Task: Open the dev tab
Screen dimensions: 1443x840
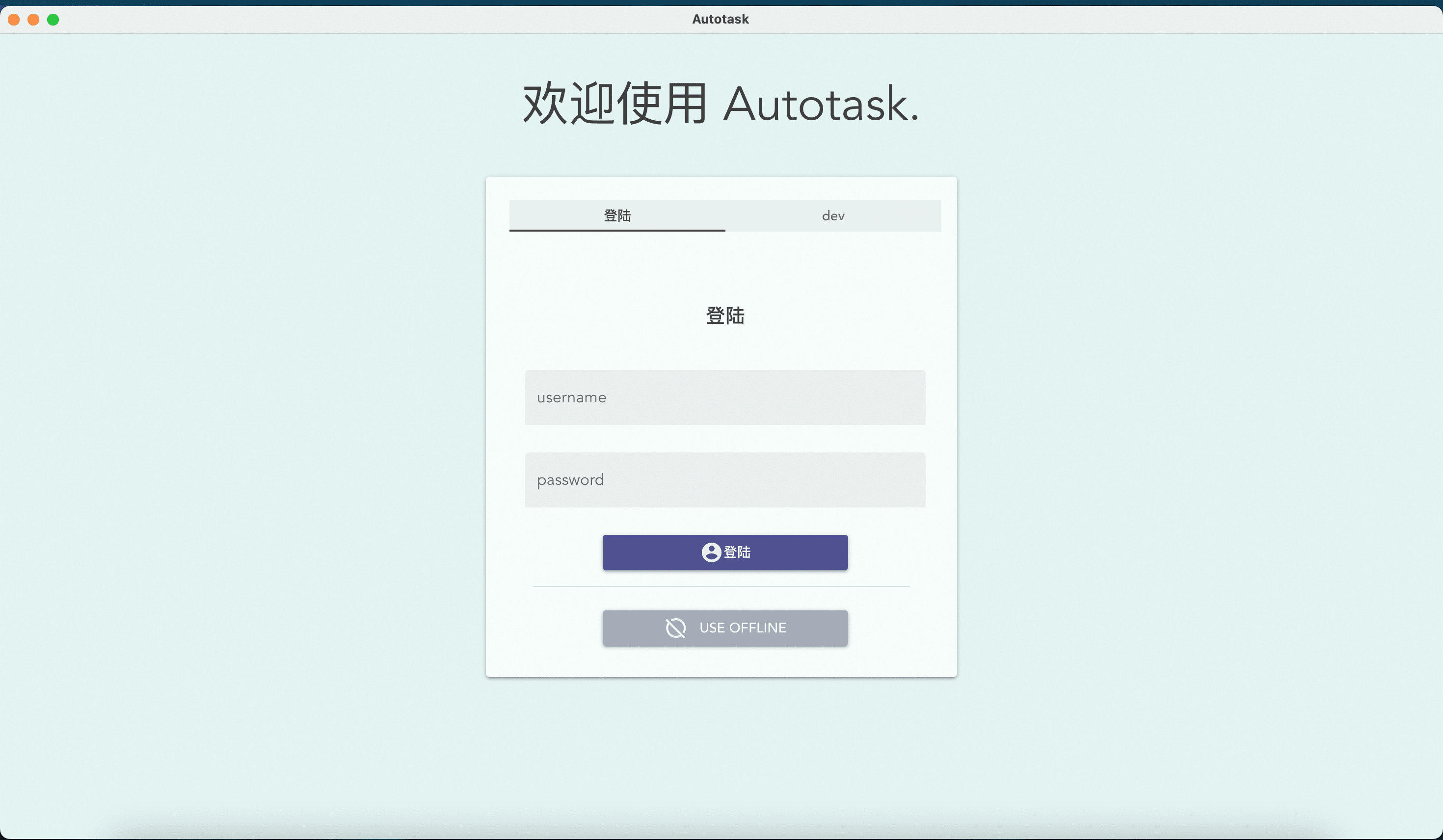Action: tap(832, 215)
